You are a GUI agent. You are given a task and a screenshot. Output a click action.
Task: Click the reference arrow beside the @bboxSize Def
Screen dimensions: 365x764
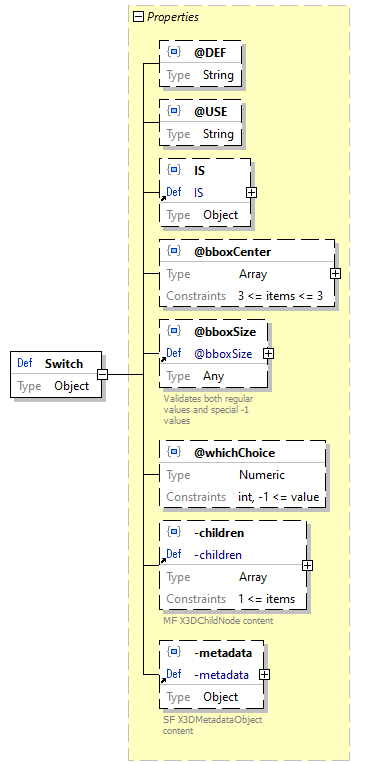pos(163,360)
